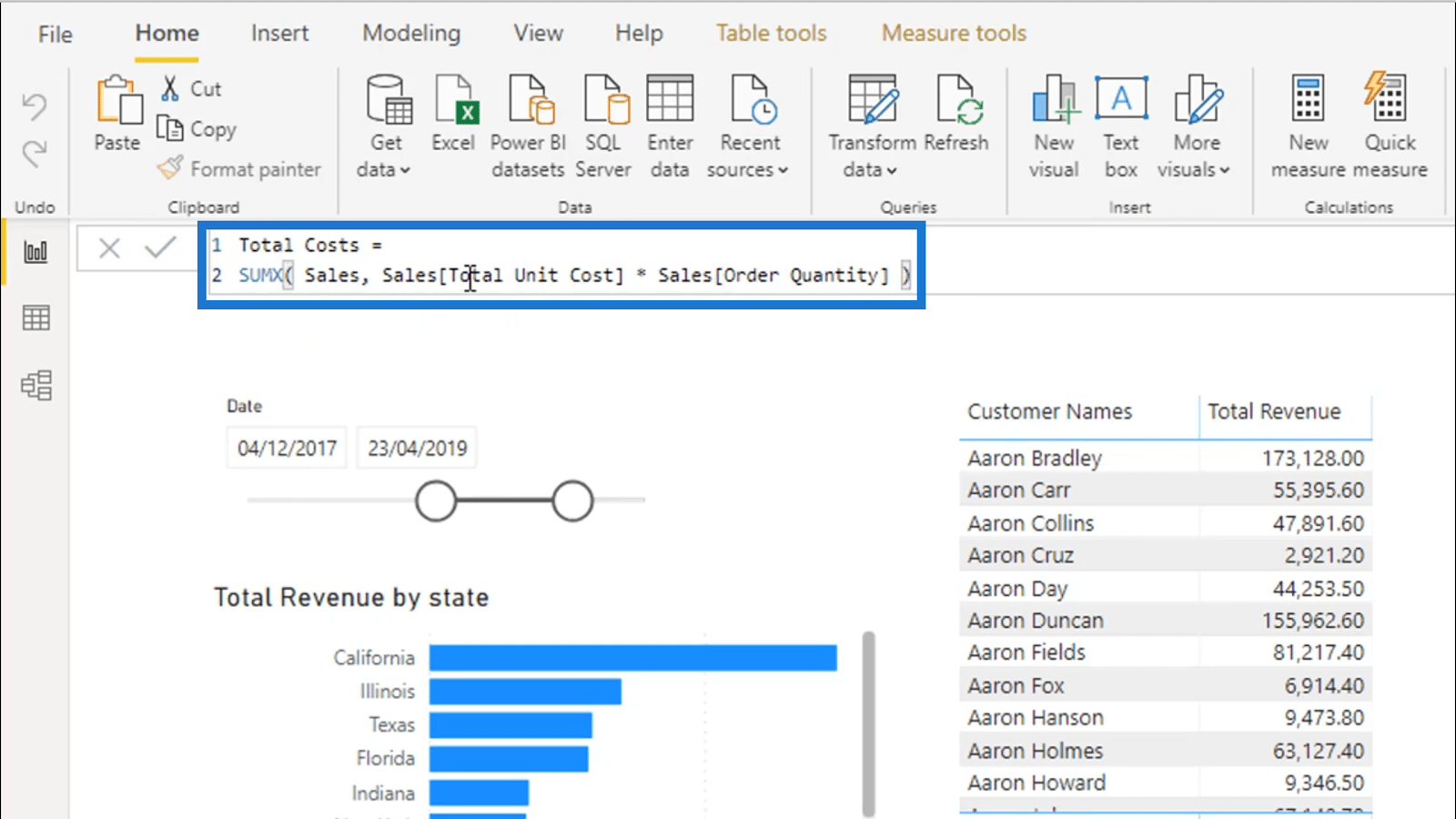The height and width of the screenshot is (819, 1456).
Task: Insert a Text box
Action: click(x=1121, y=127)
